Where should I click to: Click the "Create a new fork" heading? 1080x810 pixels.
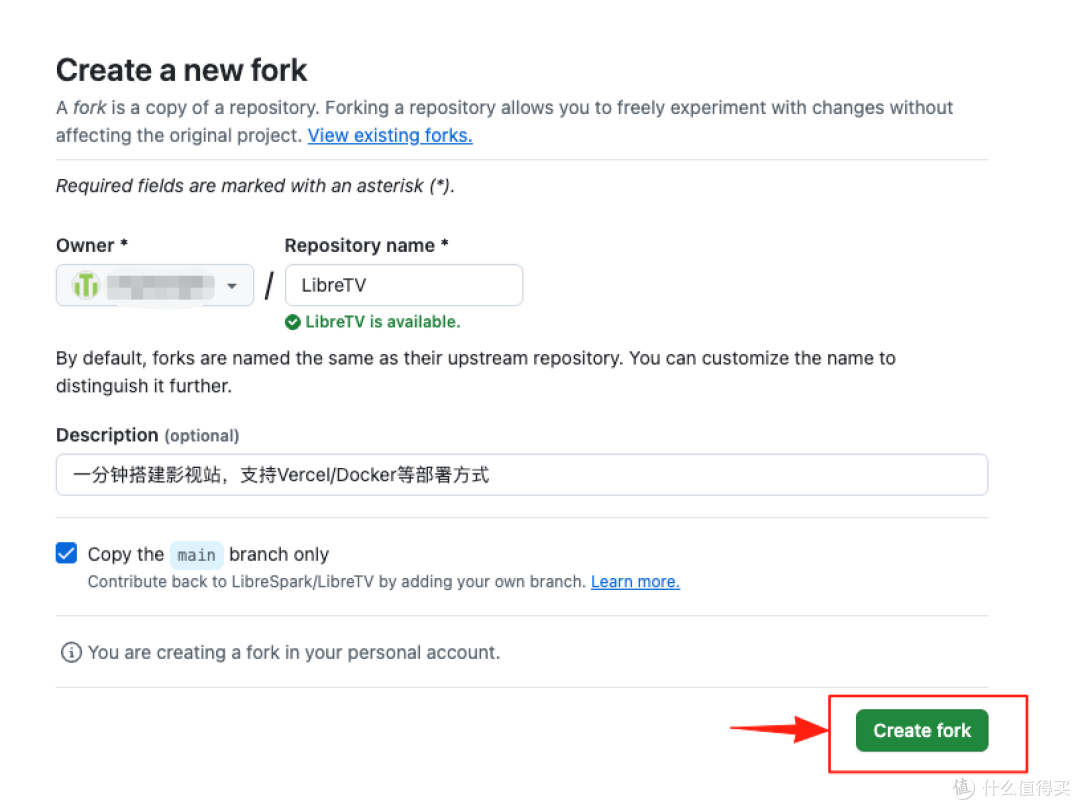pyautogui.click(x=182, y=70)
